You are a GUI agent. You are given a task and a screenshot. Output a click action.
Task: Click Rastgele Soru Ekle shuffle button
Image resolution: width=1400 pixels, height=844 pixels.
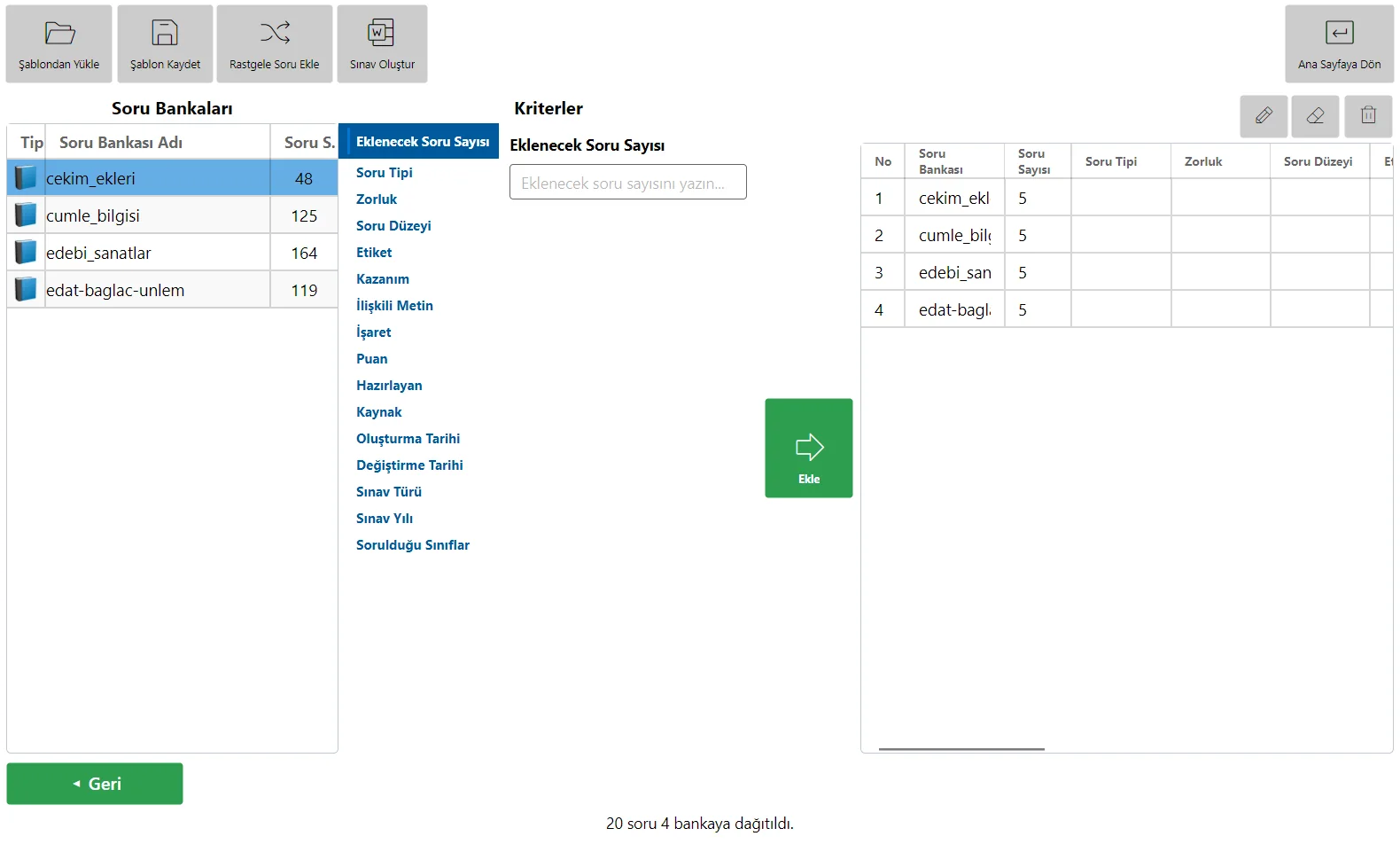coord(275,44)
